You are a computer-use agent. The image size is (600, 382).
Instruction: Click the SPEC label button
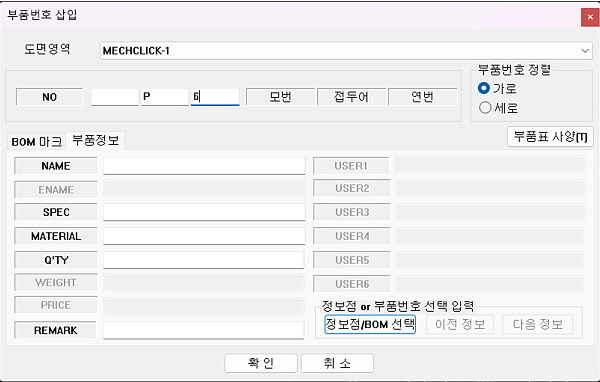click(x=56, y=212)
